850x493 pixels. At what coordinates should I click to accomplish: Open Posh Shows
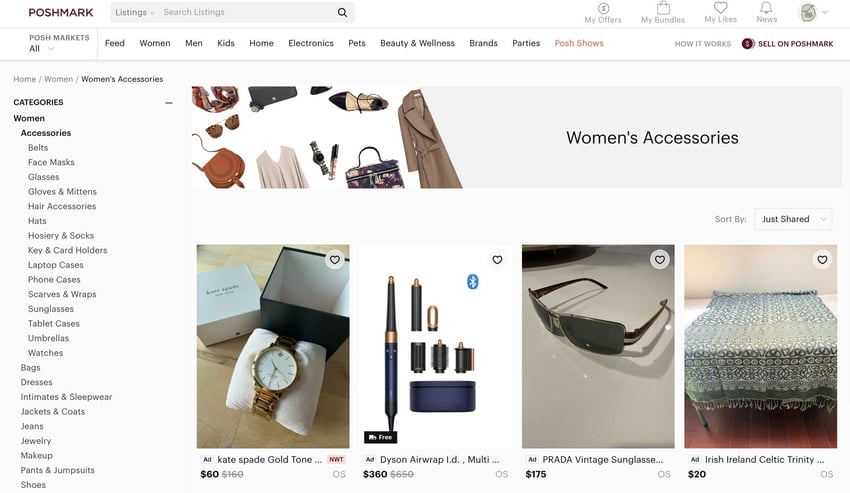pyautogui.click(x=579, y=43)
